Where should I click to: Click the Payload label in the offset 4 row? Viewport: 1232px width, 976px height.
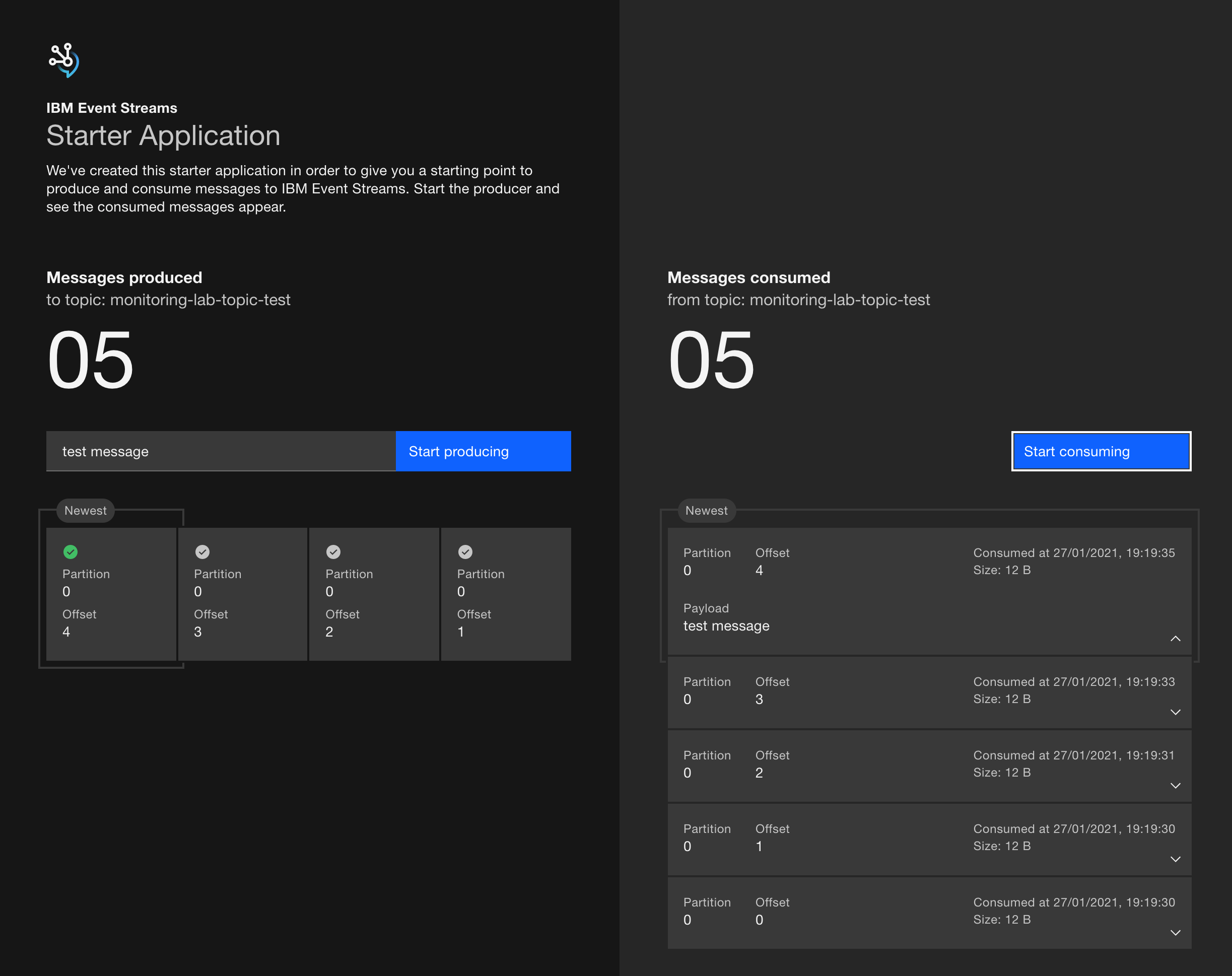706,608
